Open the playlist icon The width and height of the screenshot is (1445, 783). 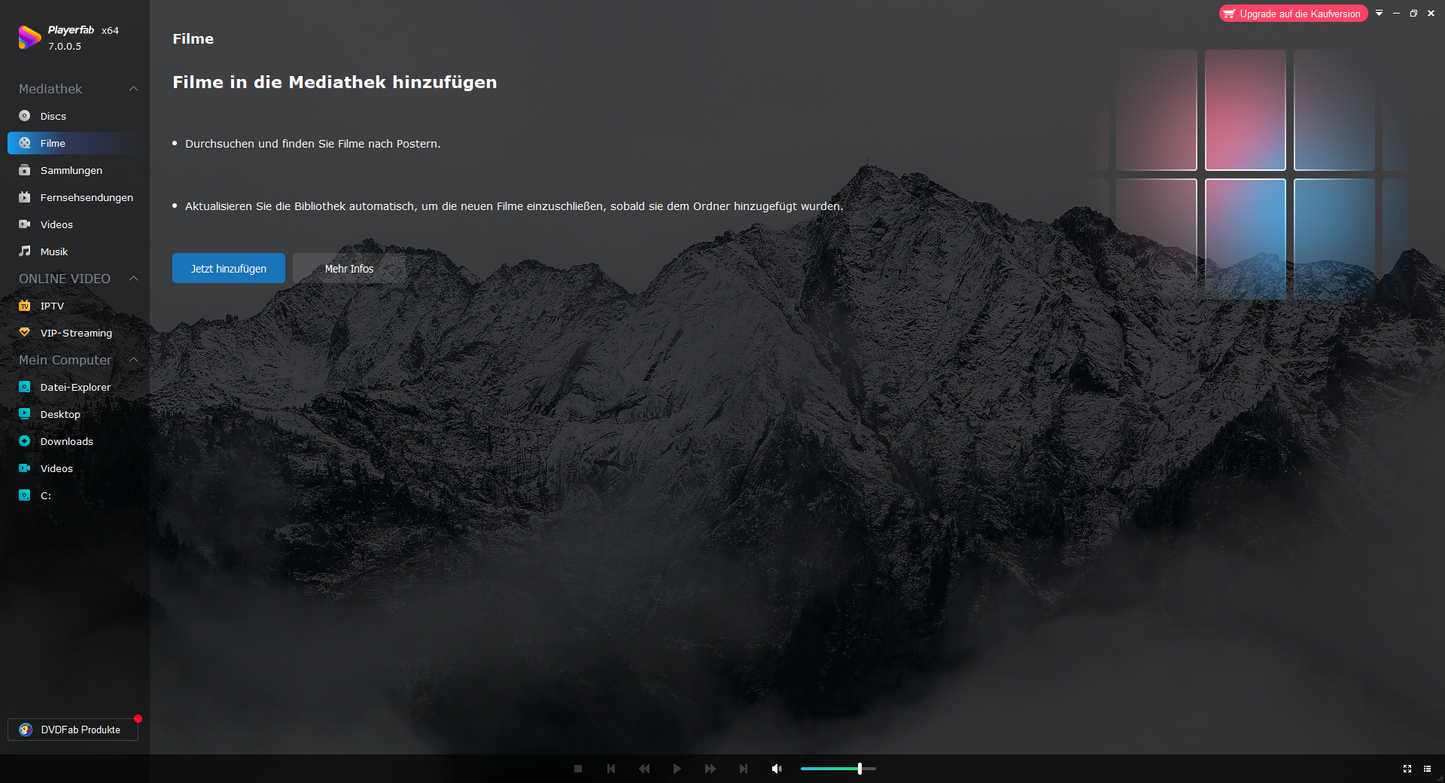point(1427,769)
